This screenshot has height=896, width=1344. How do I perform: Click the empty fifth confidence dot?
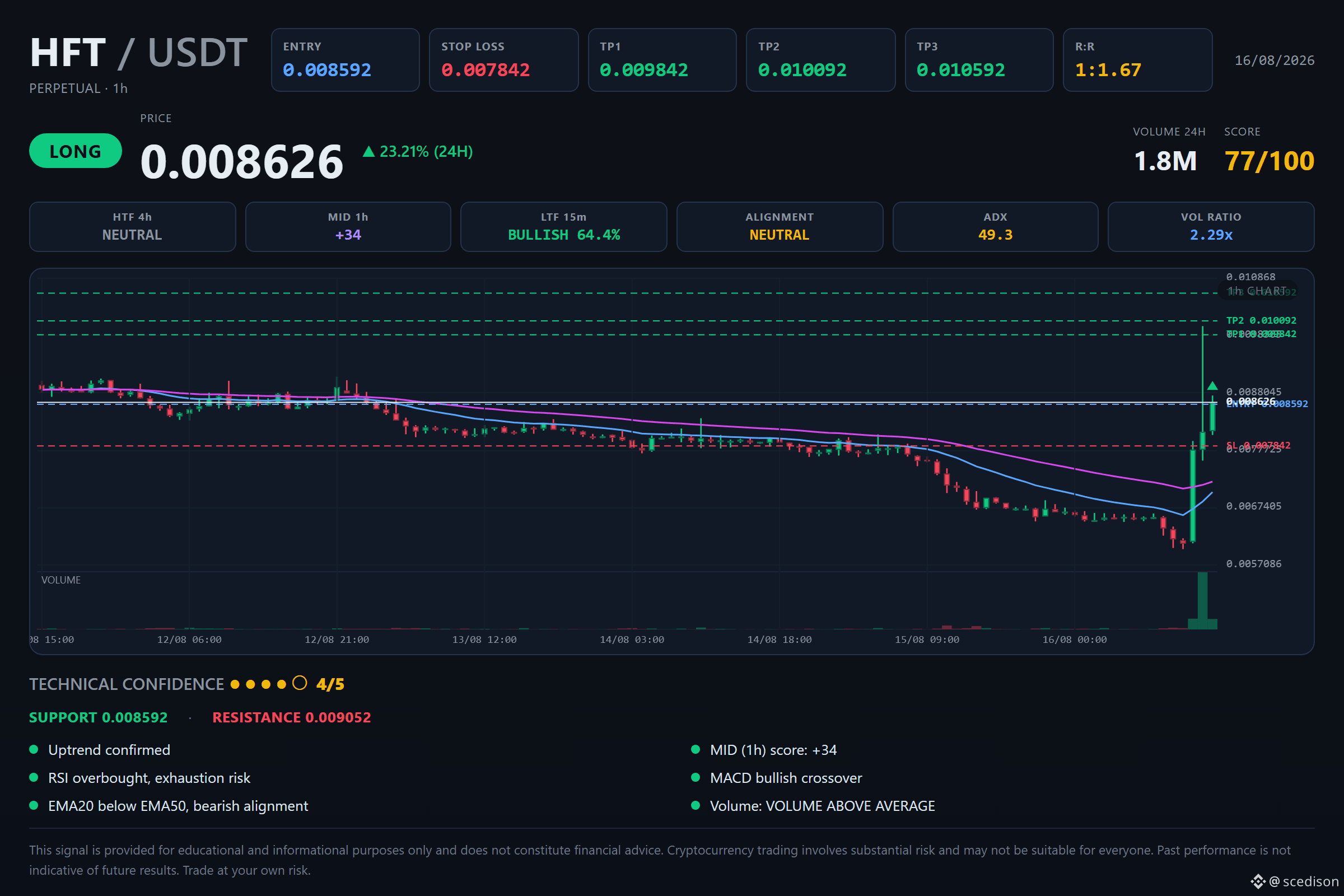pos(300,683)
